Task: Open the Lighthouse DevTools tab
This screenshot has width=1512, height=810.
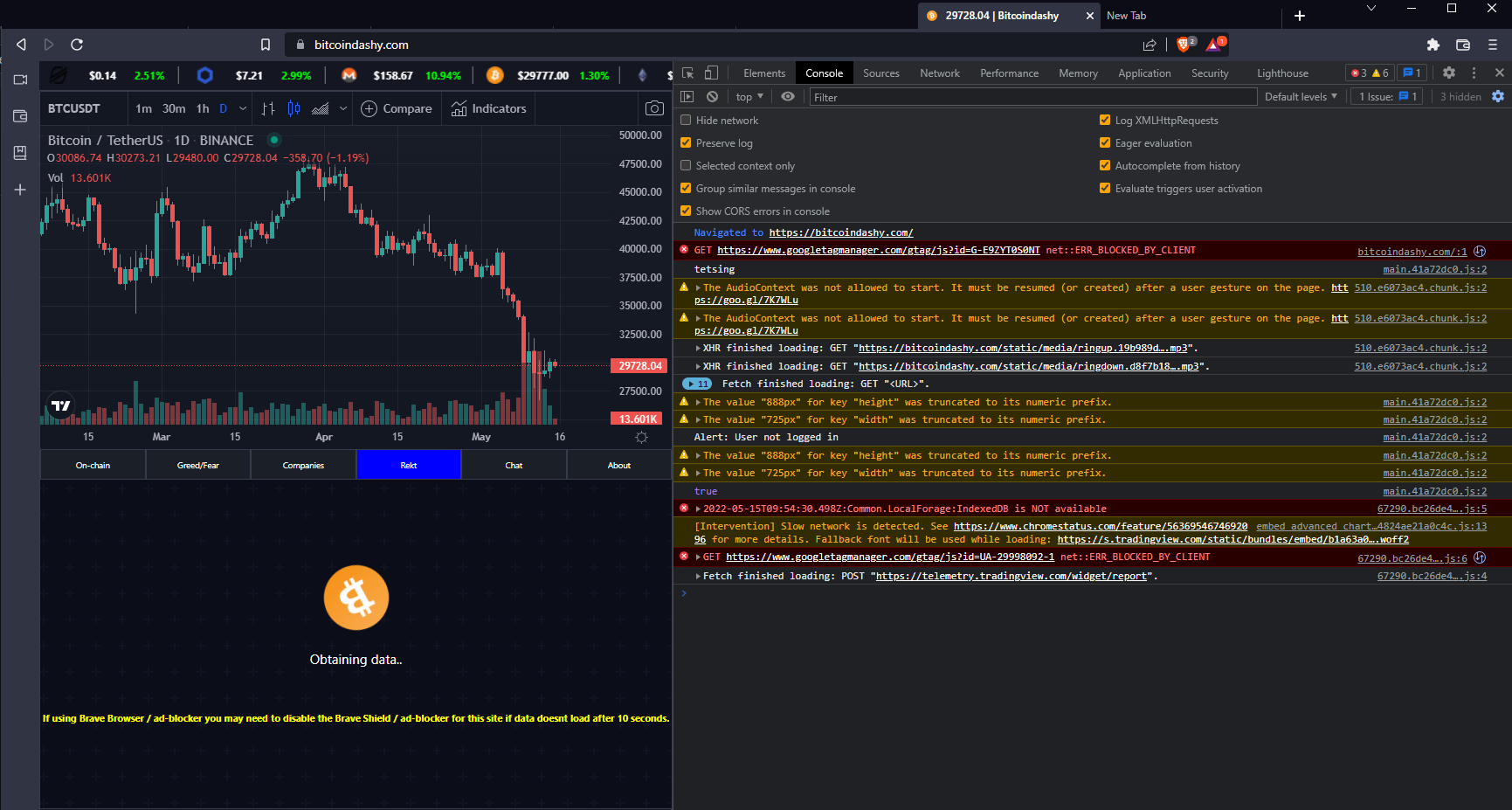Action: click(x=1282, y=73)
